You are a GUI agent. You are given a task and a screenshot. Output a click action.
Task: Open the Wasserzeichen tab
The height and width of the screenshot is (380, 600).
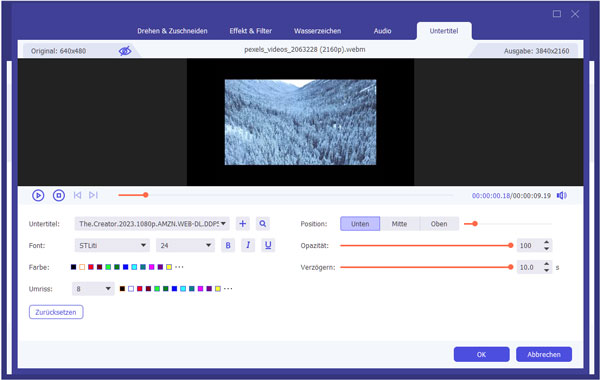pyautogui.click(x=317, y=31)
